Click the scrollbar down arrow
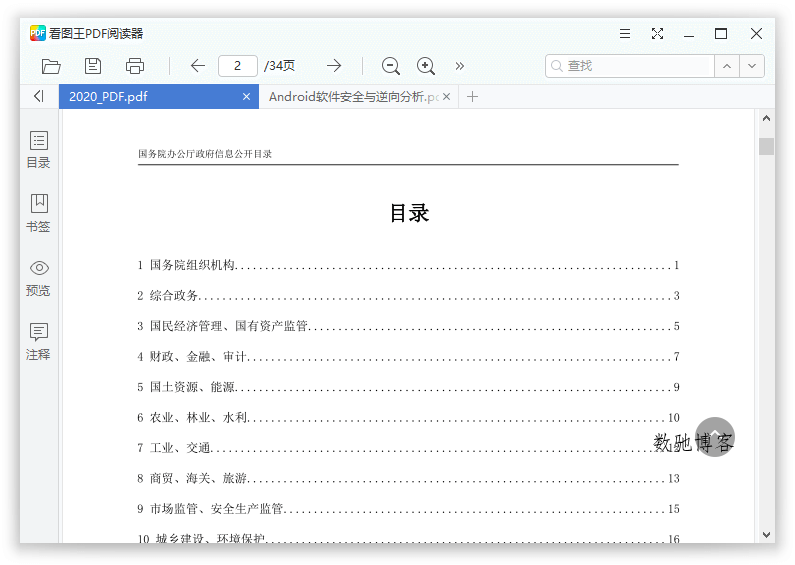 766,535
